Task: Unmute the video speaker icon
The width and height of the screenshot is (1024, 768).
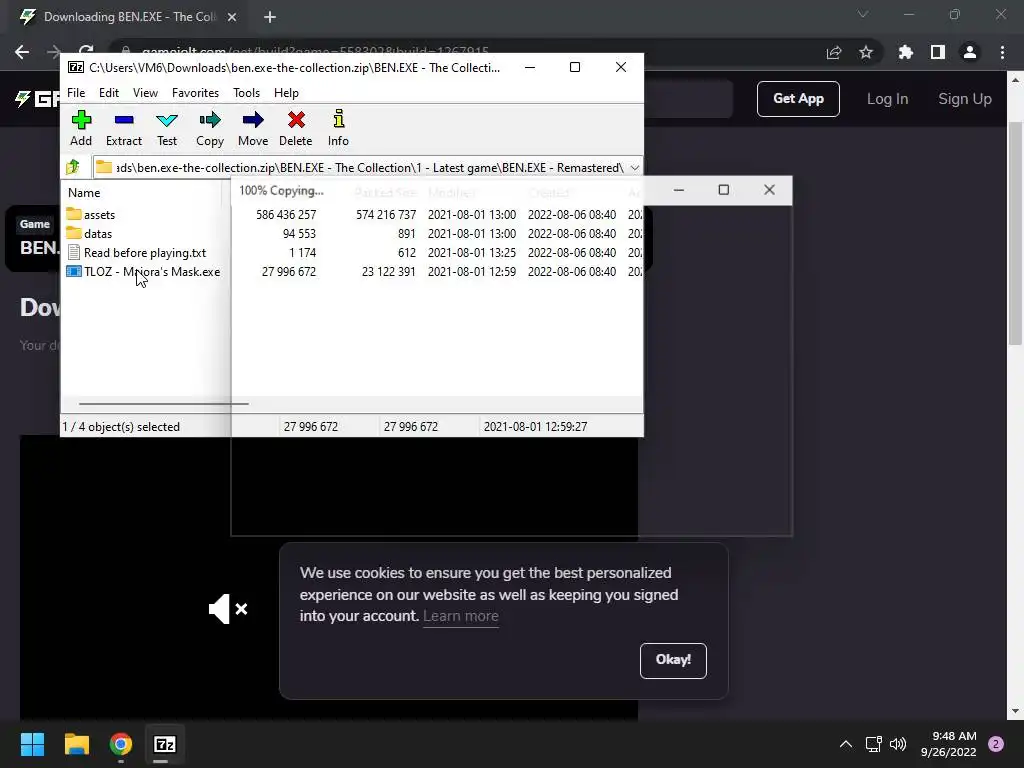Action: coord(227,609)
